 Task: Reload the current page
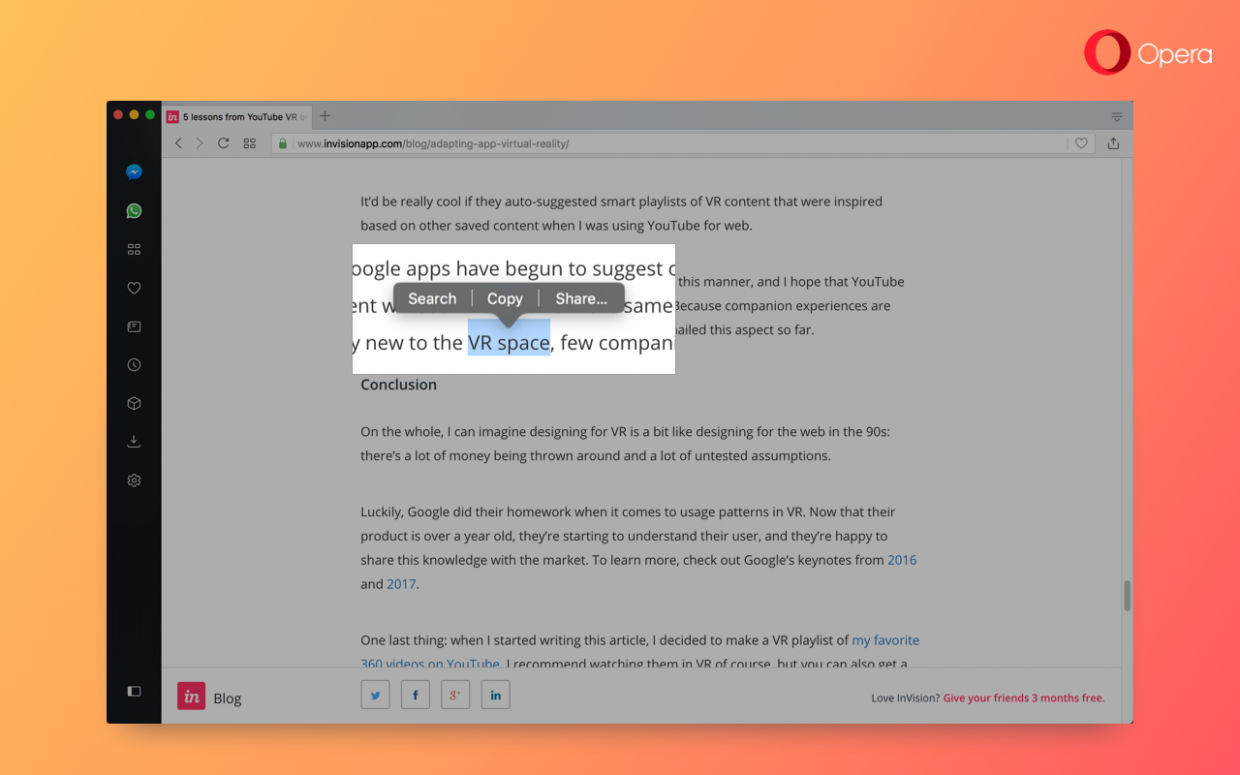pyautogui.click(x=223, y=143)
